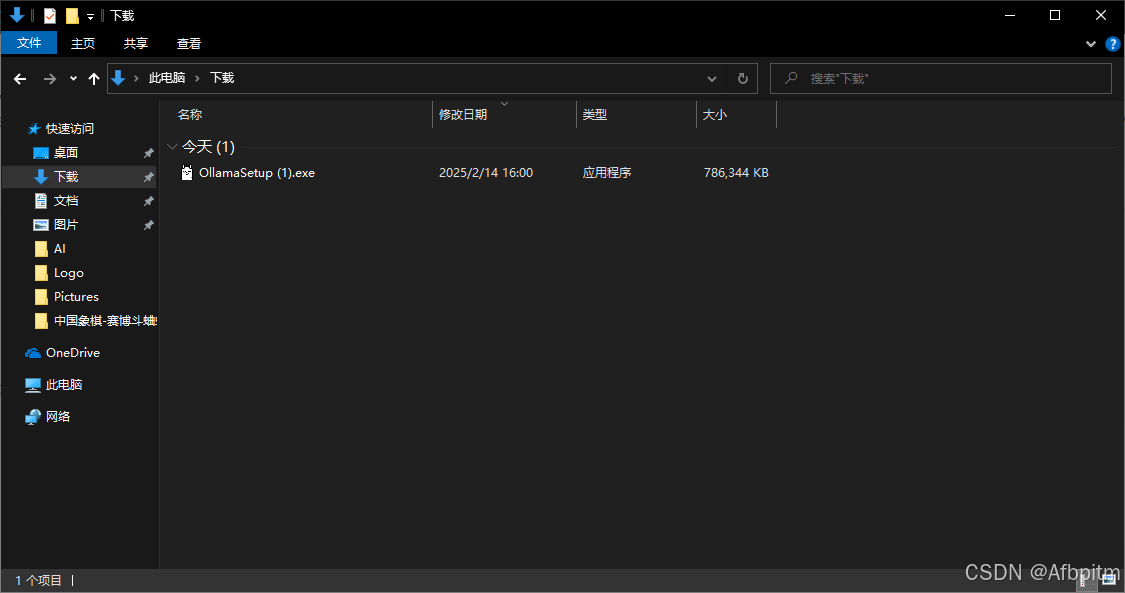Switch to large thumbnails view in status bar
1125x593 pixels.
pos(1108,579)
